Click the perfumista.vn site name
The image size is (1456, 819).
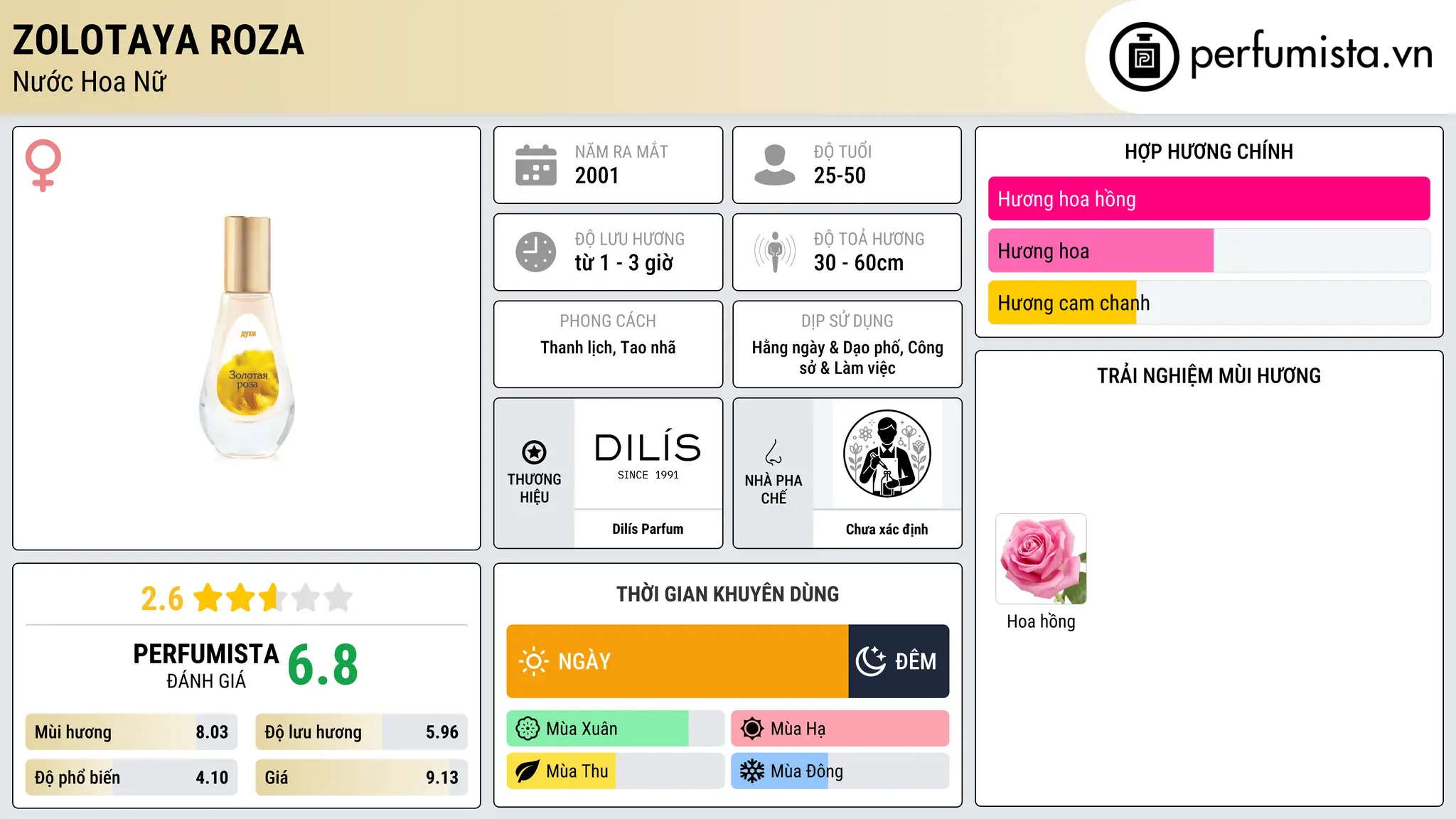pyautogui.click(x=1311, y=54)
